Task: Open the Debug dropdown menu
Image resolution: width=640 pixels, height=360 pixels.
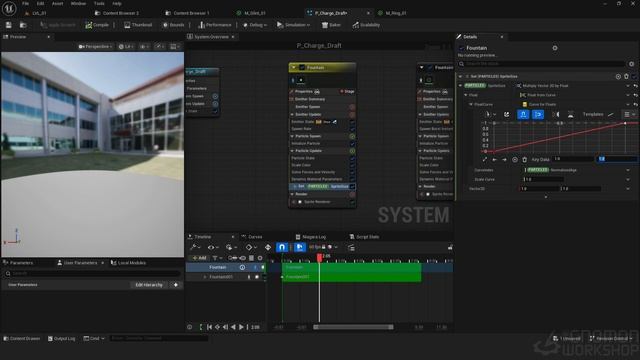Action: pos(255,25)
